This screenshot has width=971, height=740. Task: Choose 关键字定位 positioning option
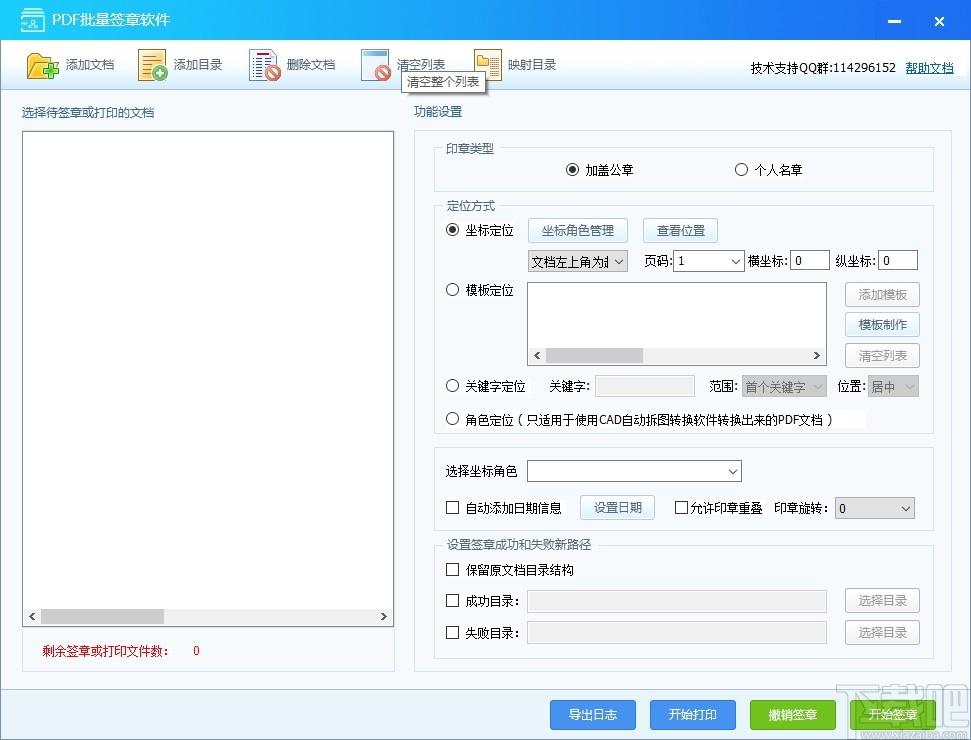pos(453,386)
